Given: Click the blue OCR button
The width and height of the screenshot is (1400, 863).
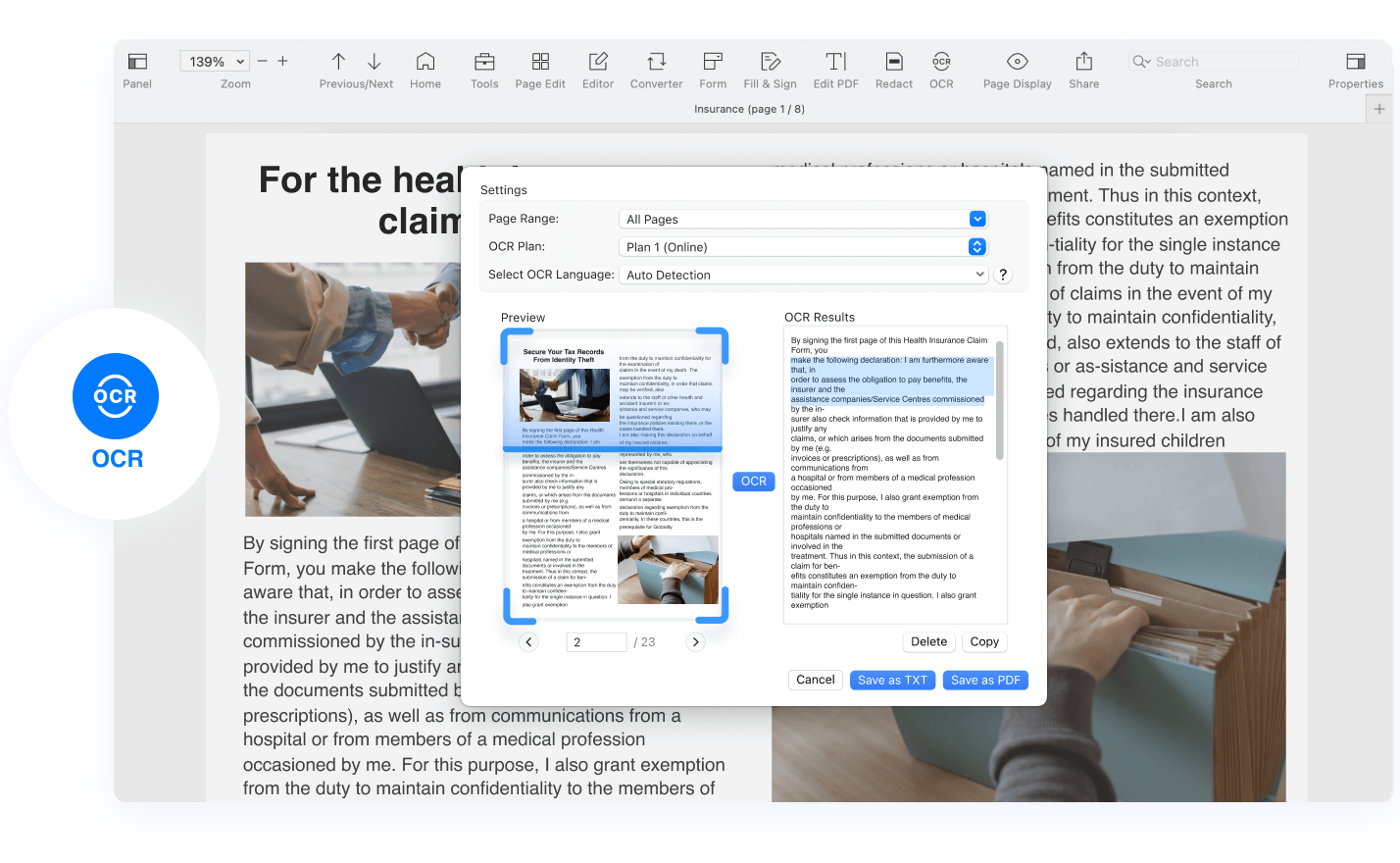Looking at the screenshot, I should 753,482.
